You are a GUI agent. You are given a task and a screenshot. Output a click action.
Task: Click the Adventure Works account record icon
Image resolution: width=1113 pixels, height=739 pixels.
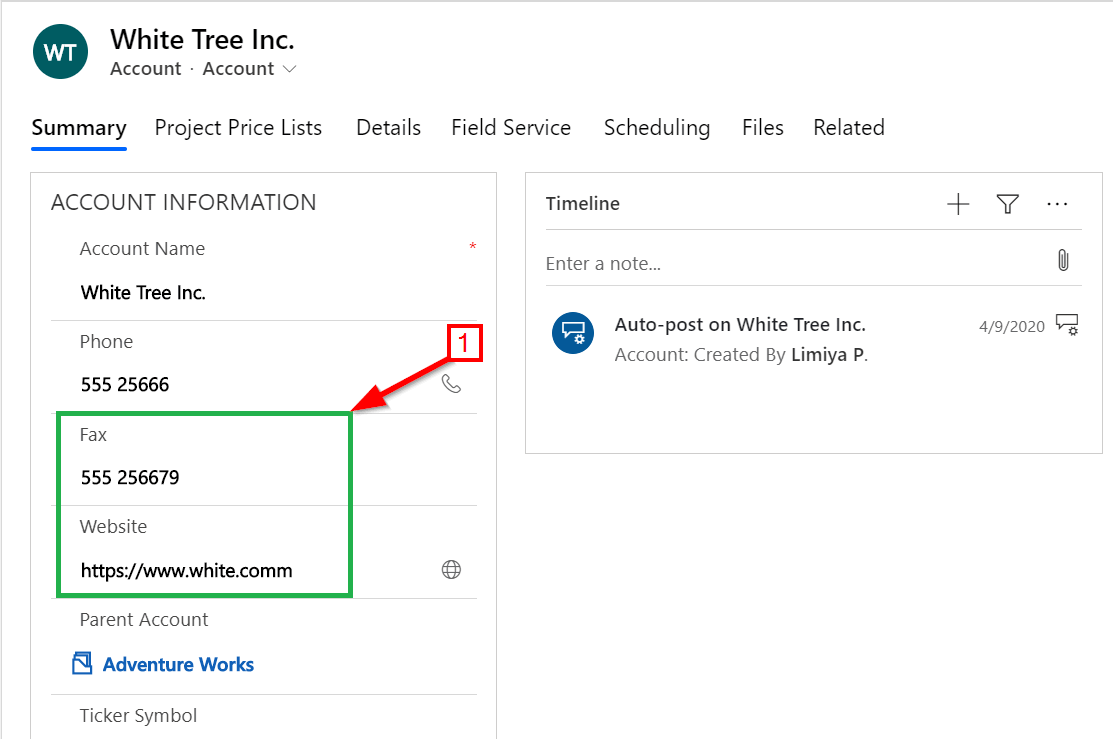click(82, 663)
